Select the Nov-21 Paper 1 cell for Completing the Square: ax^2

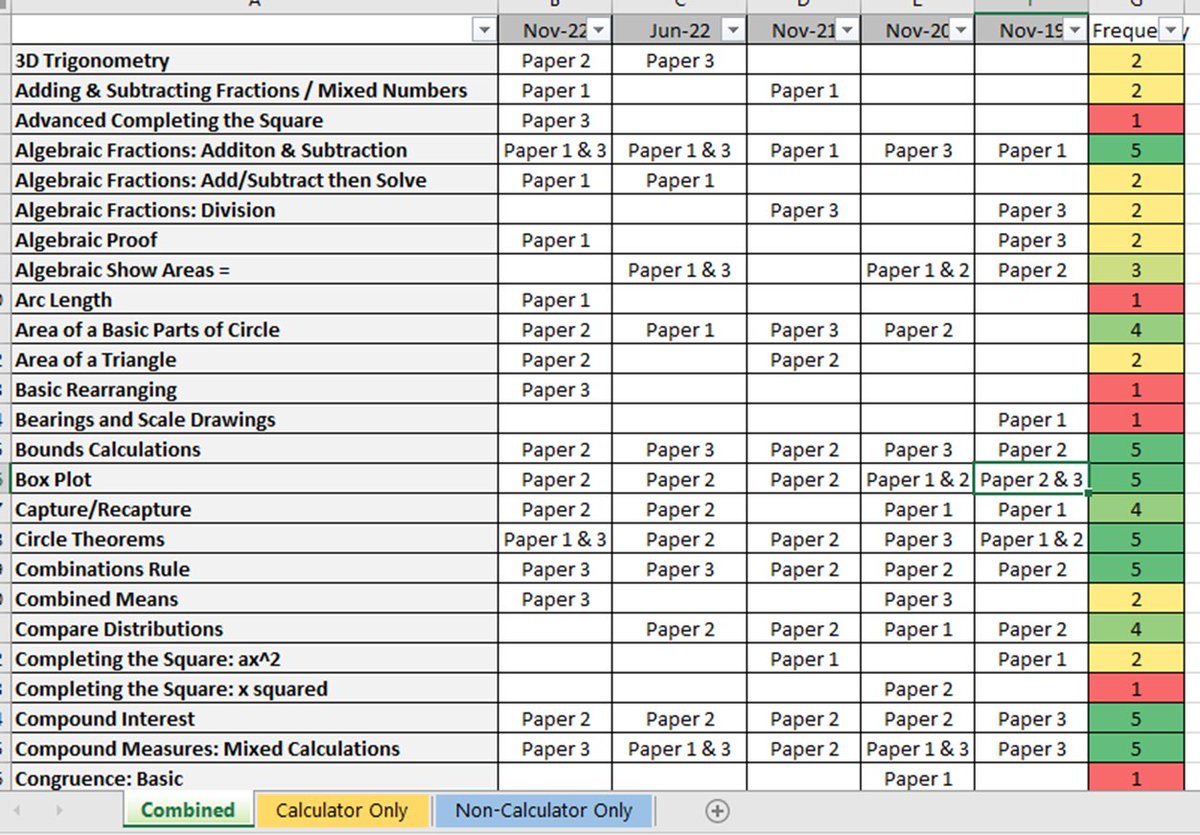pyautogui.click(x=804, y=660)
